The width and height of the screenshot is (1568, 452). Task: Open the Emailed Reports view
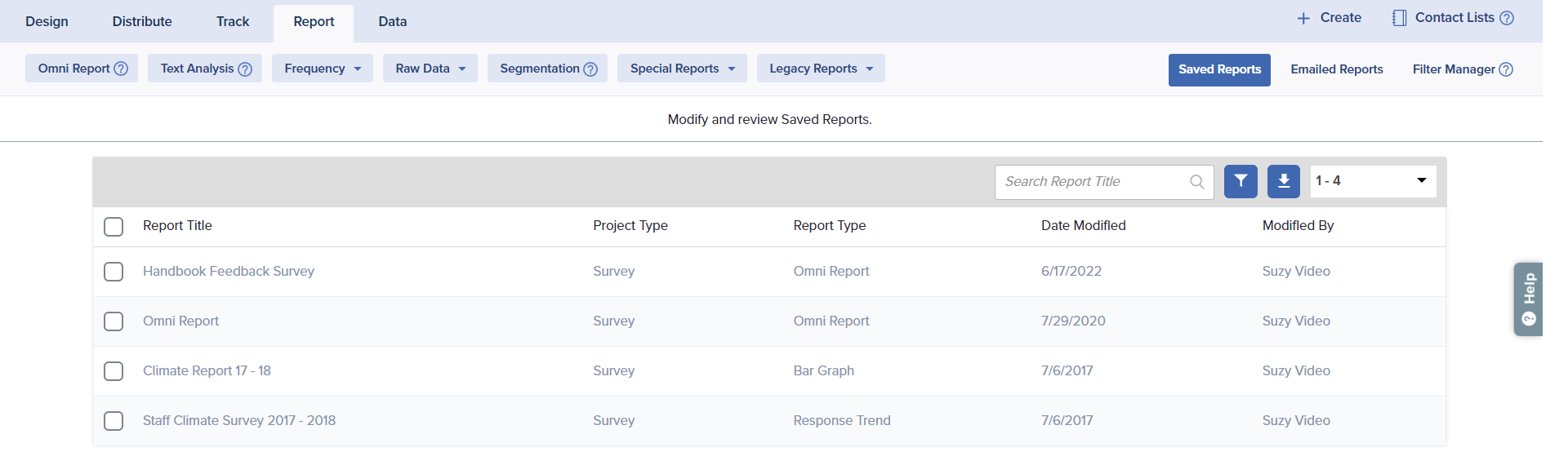coord(1336,69)
